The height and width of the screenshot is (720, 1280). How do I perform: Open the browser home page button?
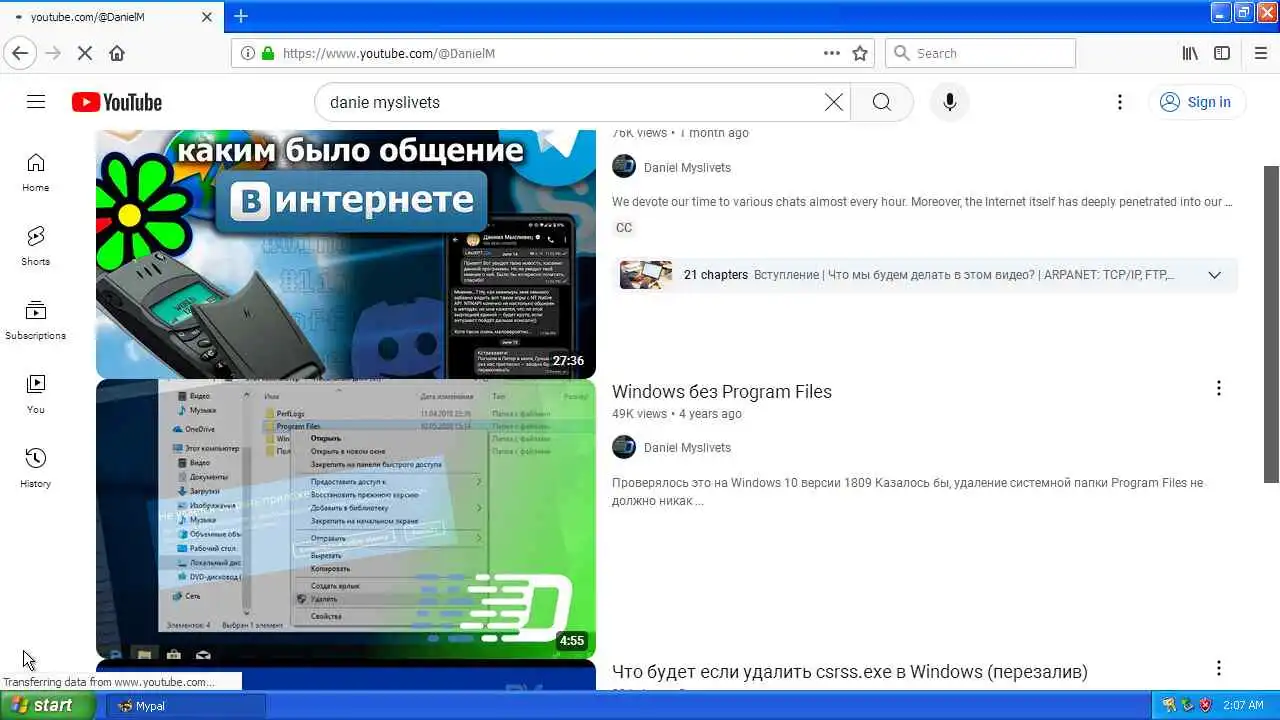point(117,53)
